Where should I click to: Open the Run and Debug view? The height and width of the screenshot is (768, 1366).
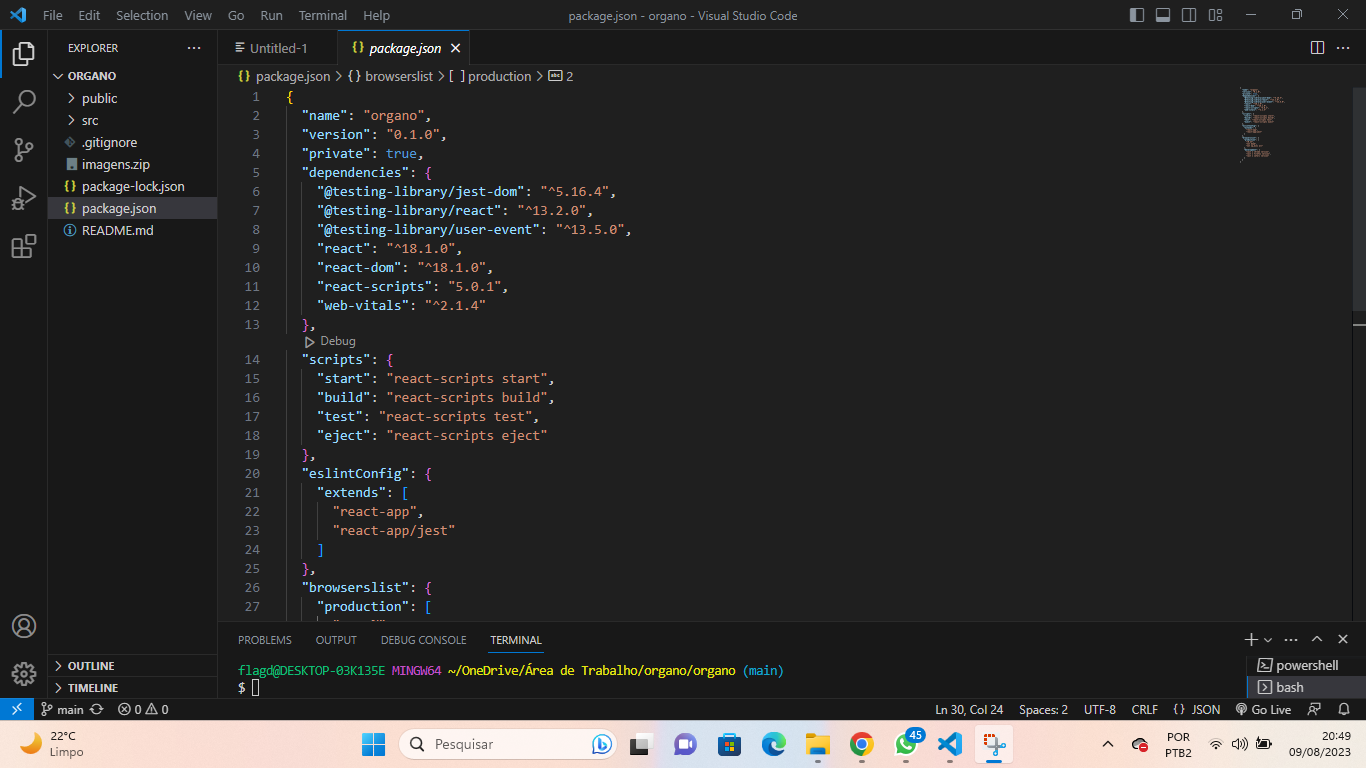24,198
